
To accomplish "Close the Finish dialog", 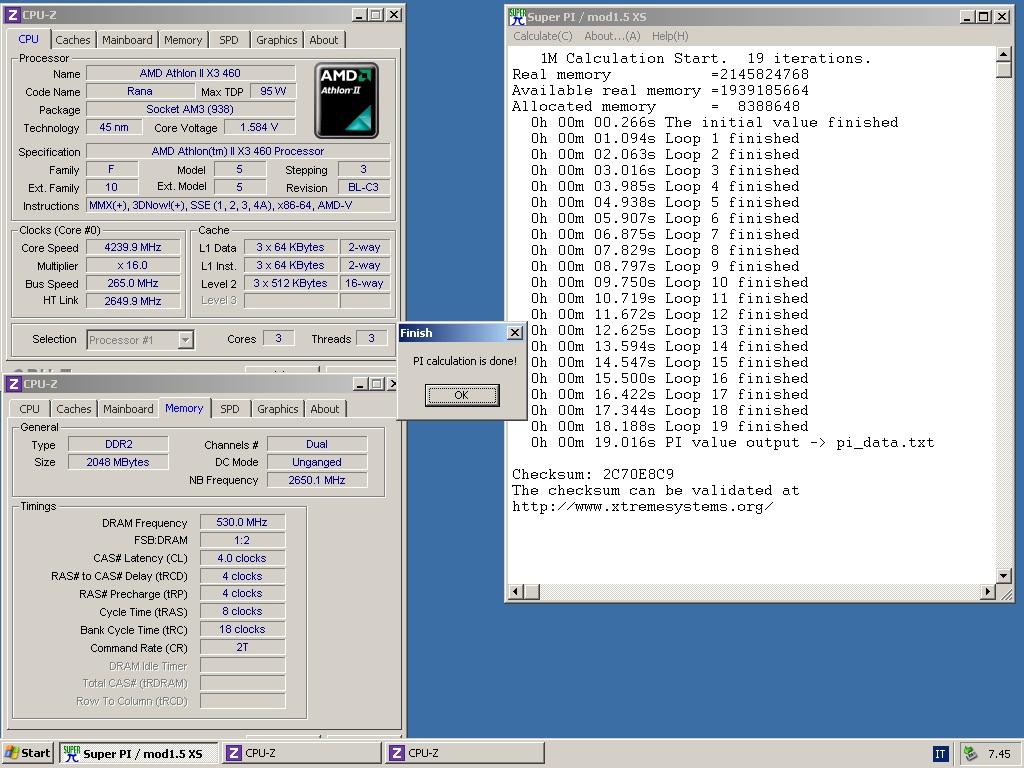I will [515, 333].
